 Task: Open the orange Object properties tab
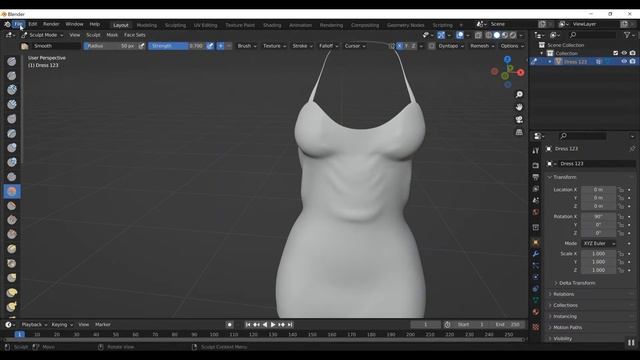click(x=536, y=242)
